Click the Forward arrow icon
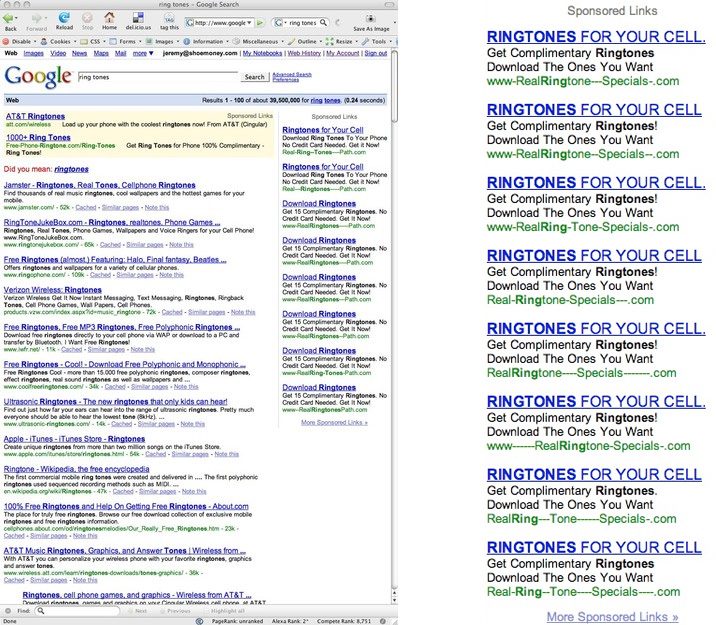This screenshot has width=716, height=625. 36,18
